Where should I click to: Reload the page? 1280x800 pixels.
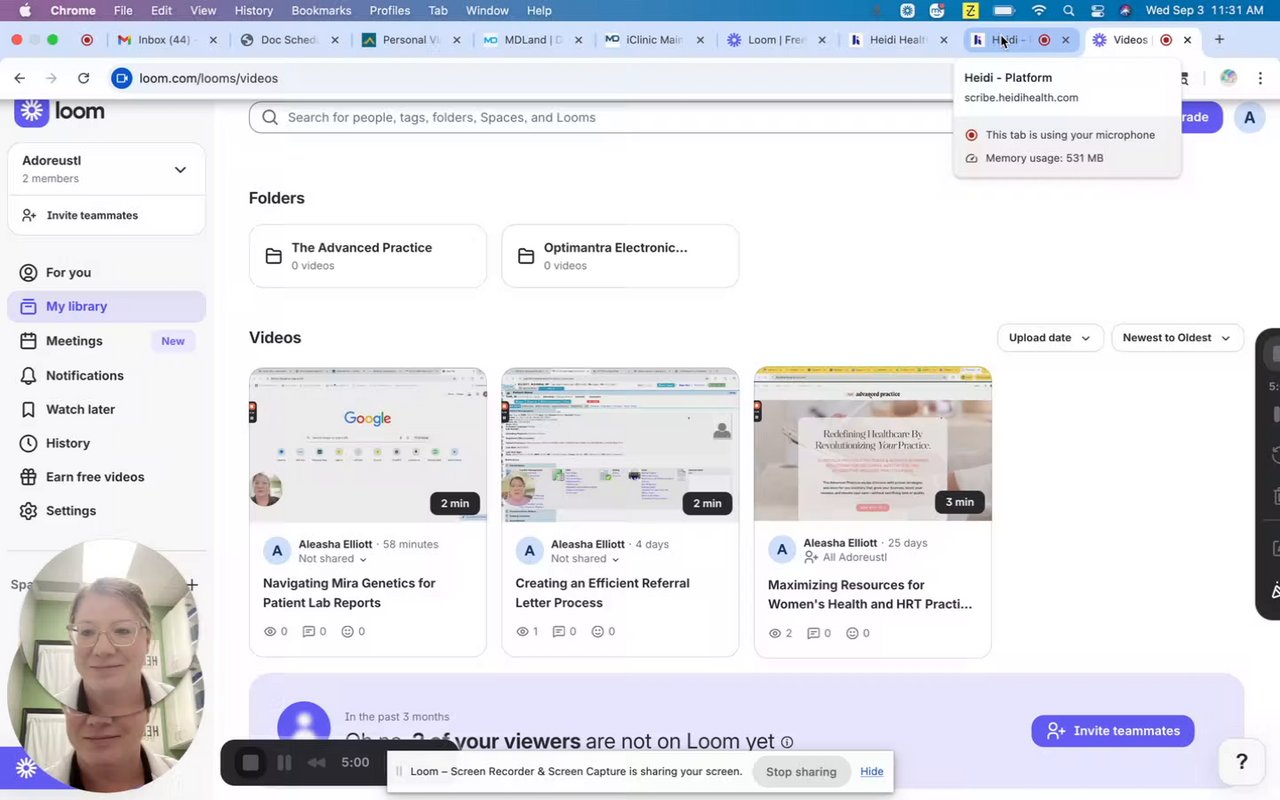pos(84,78)
